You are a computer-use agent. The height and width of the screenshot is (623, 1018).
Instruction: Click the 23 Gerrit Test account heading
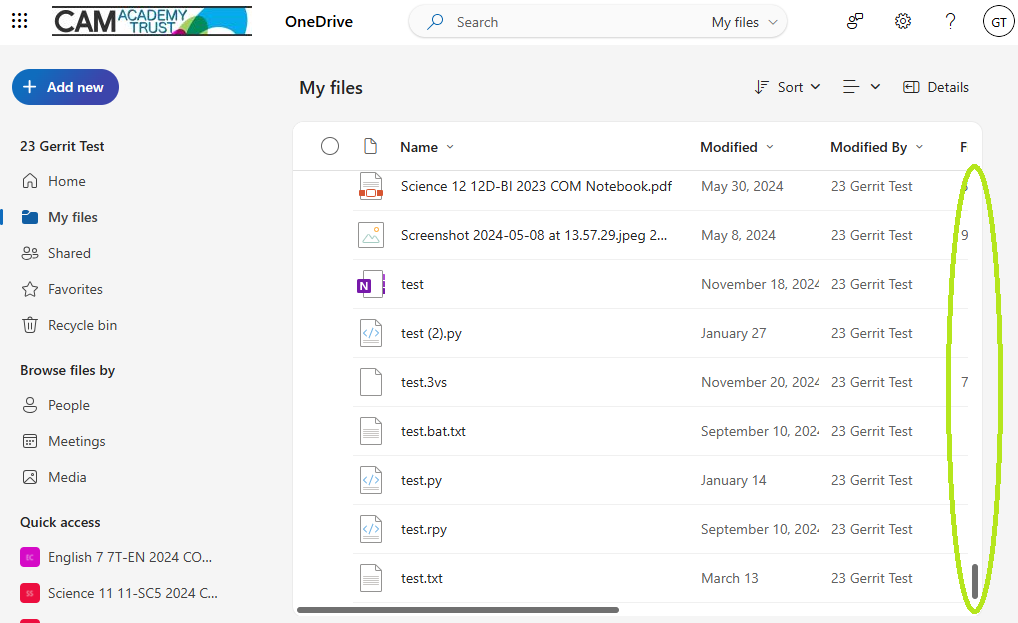coord(62,146)
